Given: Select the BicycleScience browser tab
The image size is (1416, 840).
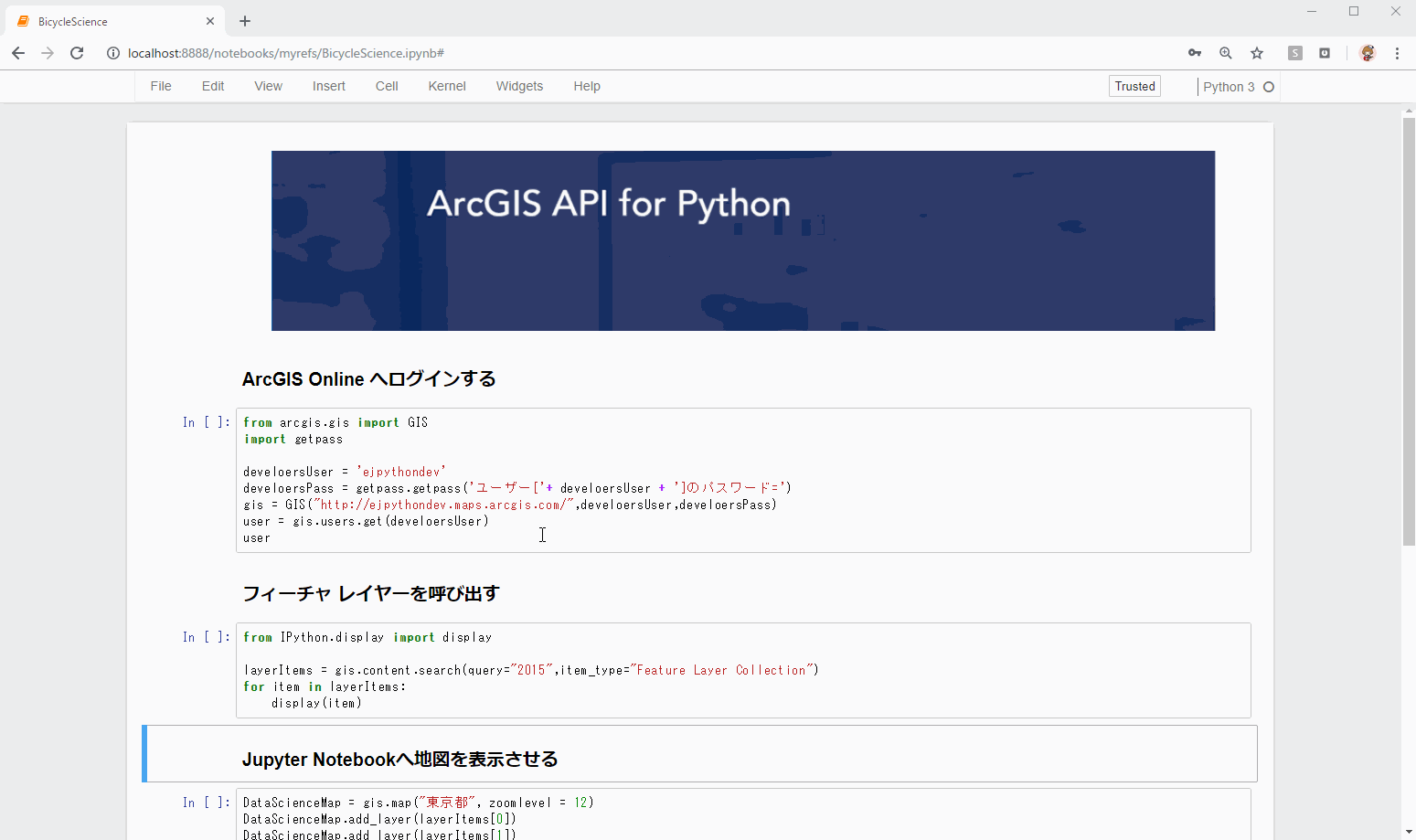Looking at the screenshot, I should 114,21.
